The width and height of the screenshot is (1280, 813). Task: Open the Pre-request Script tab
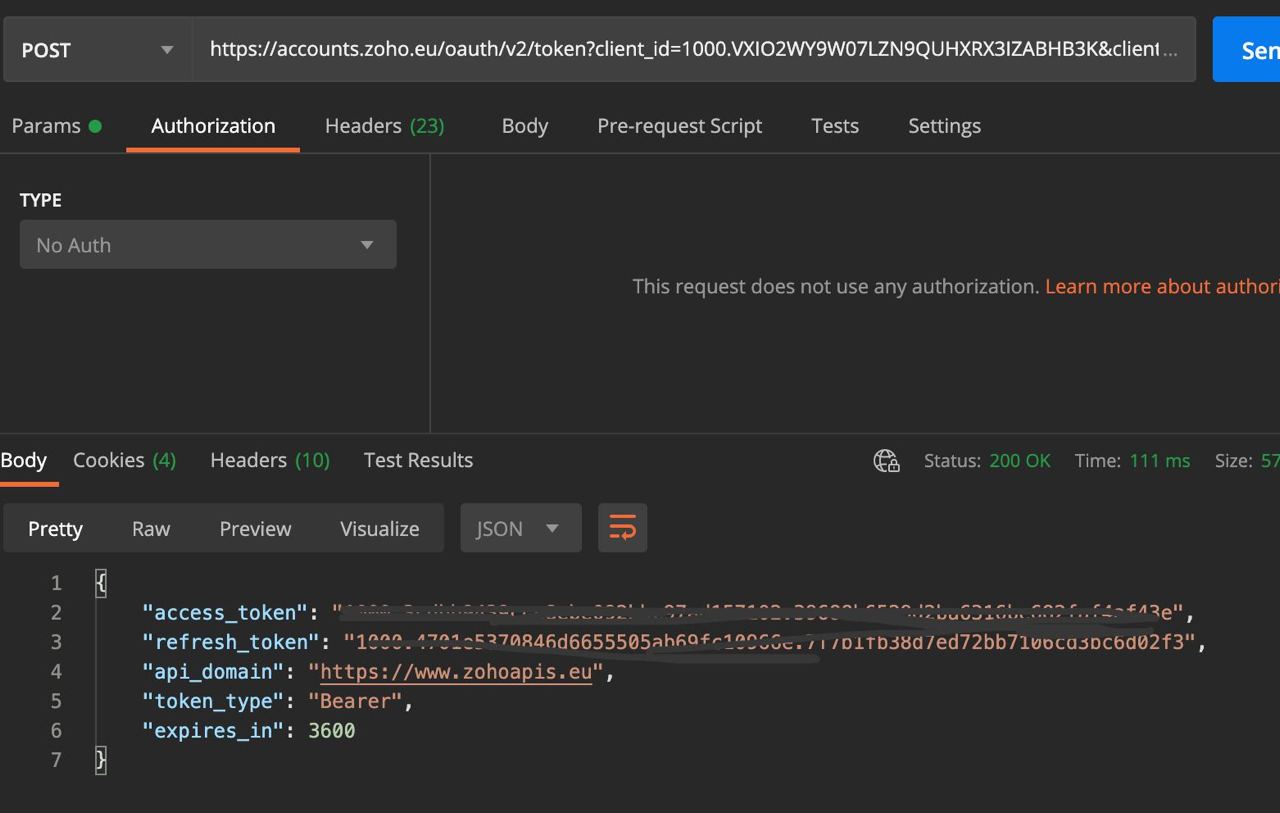tap(680, 126)
